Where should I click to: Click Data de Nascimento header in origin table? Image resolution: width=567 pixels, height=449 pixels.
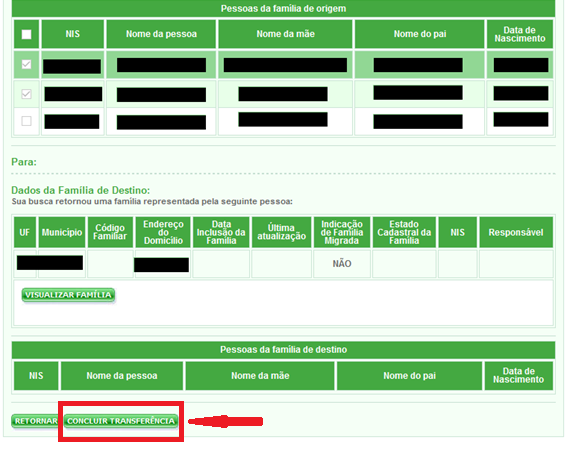click(520, 34)
